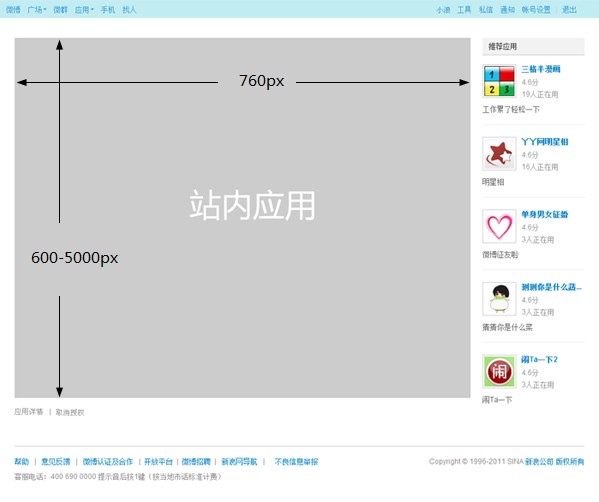Image resolution: width=599 pixels, height=502 pixels.
Task: Click 不良信息举报 footer link
Action: (296, 462)
